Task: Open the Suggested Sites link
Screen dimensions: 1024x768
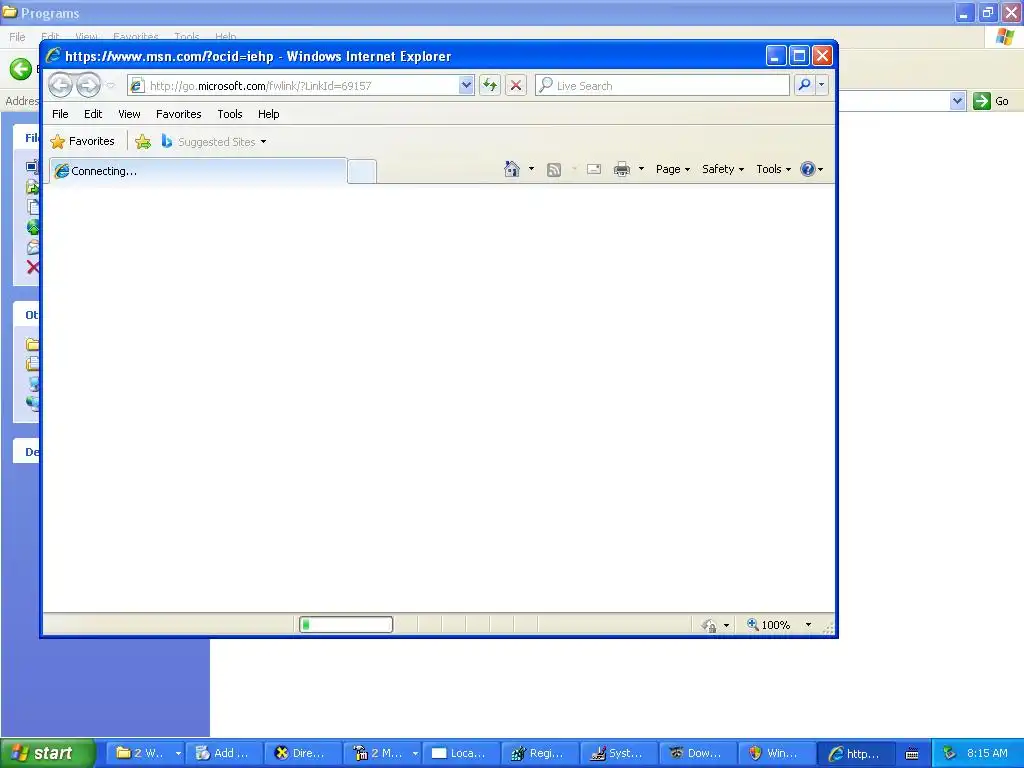Action: 214,142
